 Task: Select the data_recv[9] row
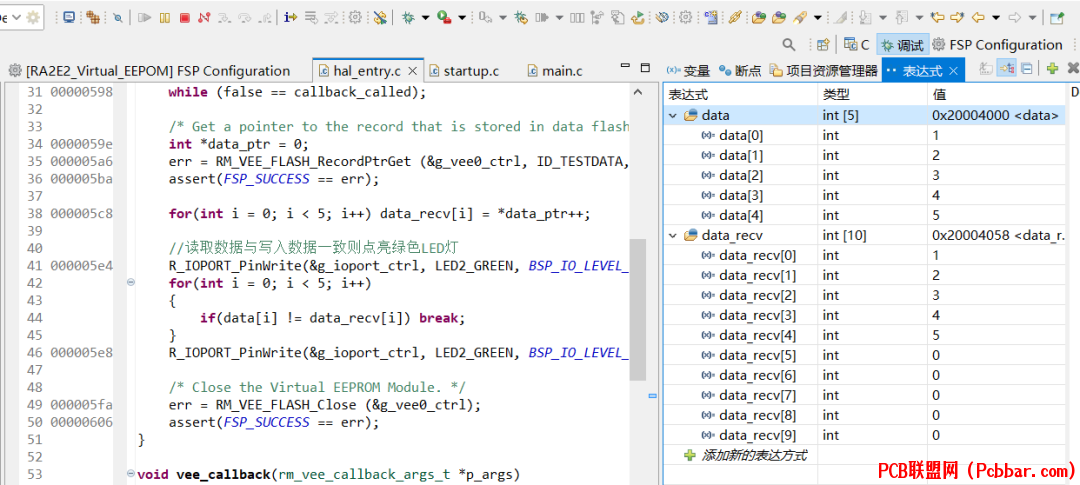[866, 435]
